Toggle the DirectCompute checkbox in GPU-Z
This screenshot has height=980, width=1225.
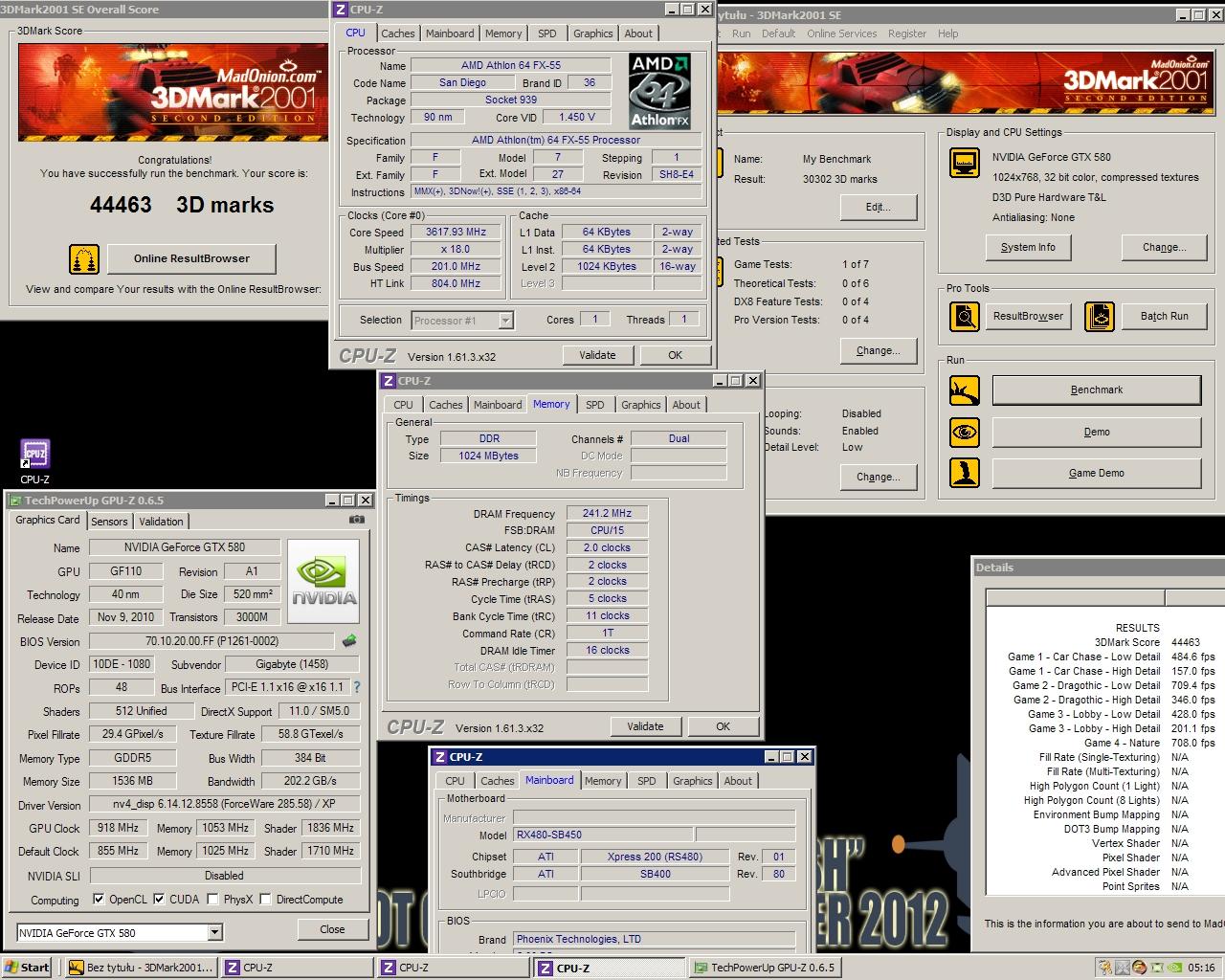(266, 900)
